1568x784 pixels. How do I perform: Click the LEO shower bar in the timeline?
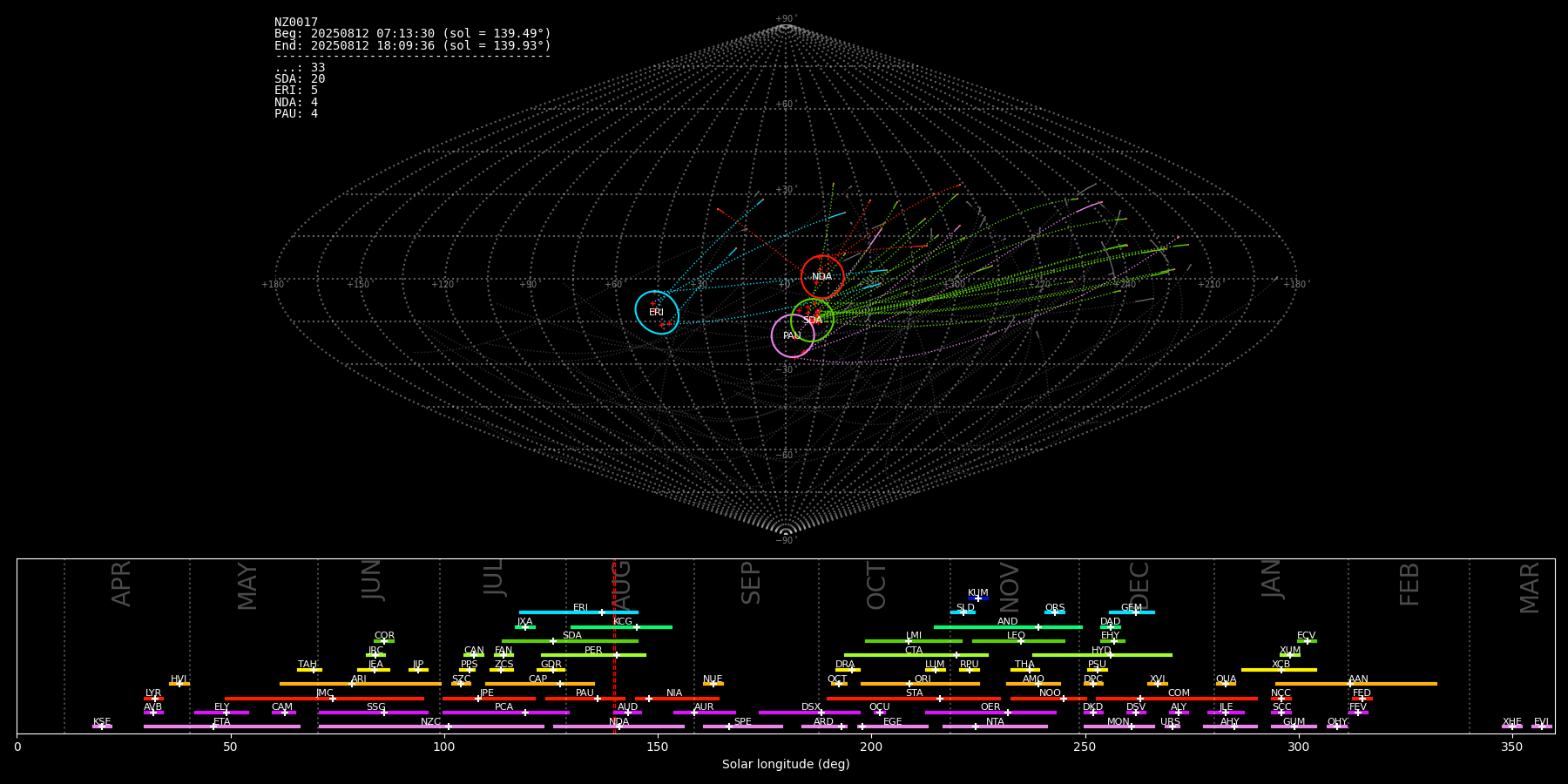pyautogui.click(x=1018, y=641)
